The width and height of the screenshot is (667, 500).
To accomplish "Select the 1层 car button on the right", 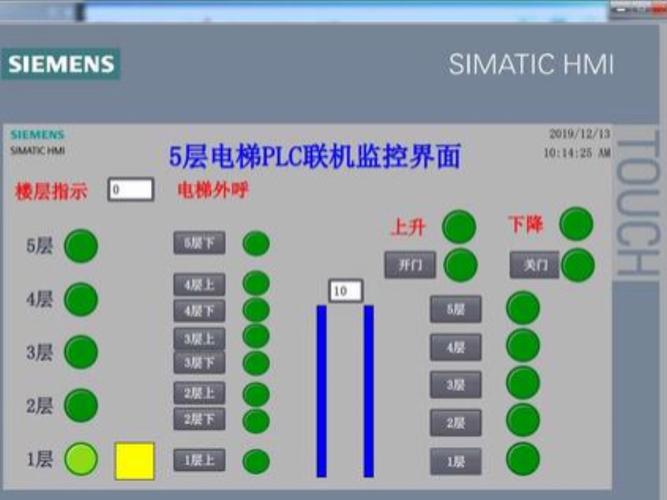I will [x=455, y=461].
